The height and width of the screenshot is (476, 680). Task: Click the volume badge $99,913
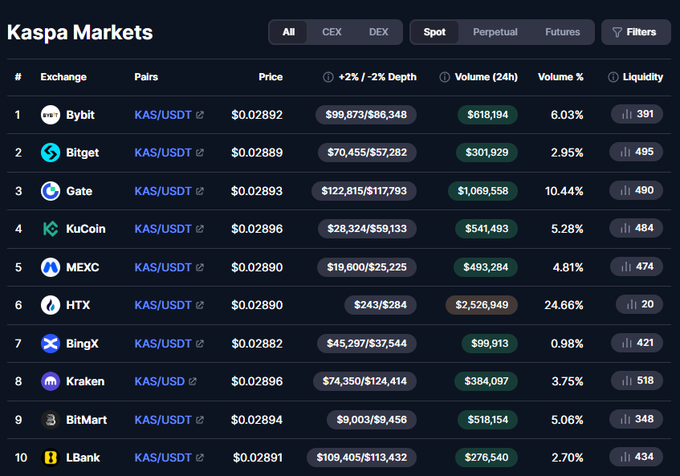(490, 343)
